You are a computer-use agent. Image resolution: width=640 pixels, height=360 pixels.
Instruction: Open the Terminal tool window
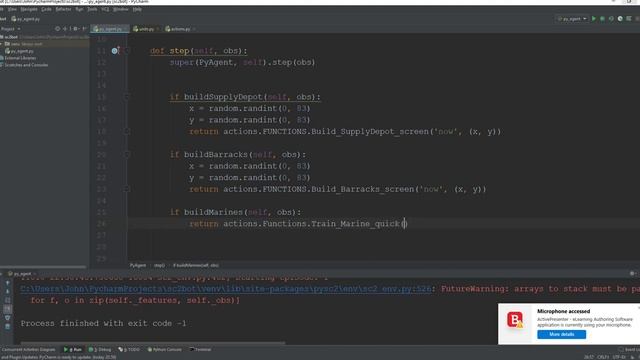(x=200, y=350)
